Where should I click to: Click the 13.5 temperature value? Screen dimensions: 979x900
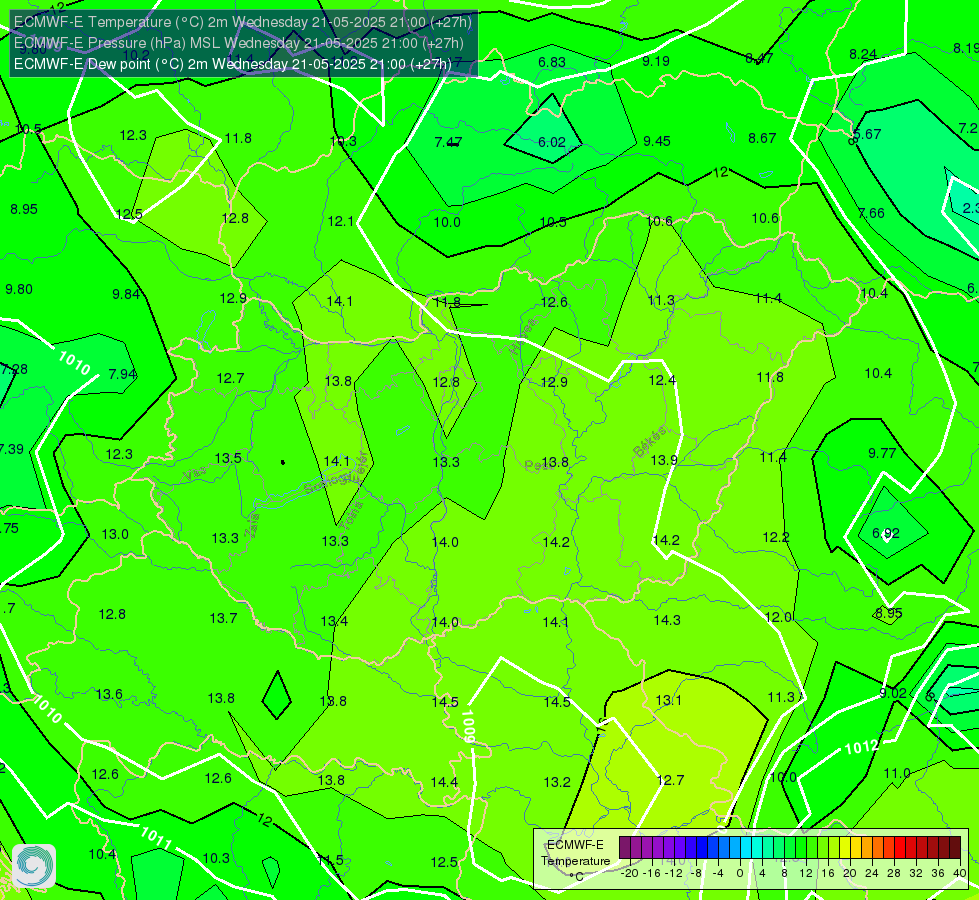[x=228, y=458]
